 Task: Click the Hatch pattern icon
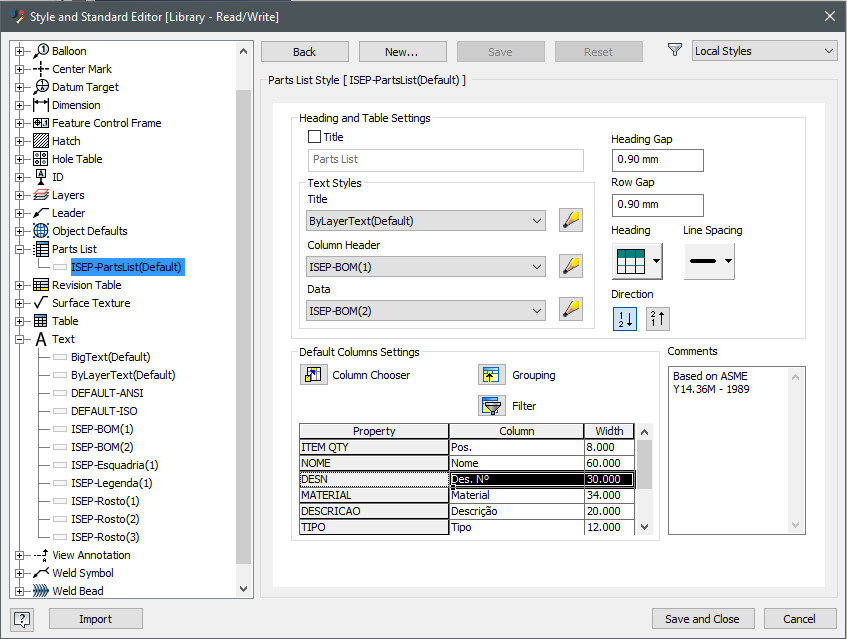coord(41,141)
